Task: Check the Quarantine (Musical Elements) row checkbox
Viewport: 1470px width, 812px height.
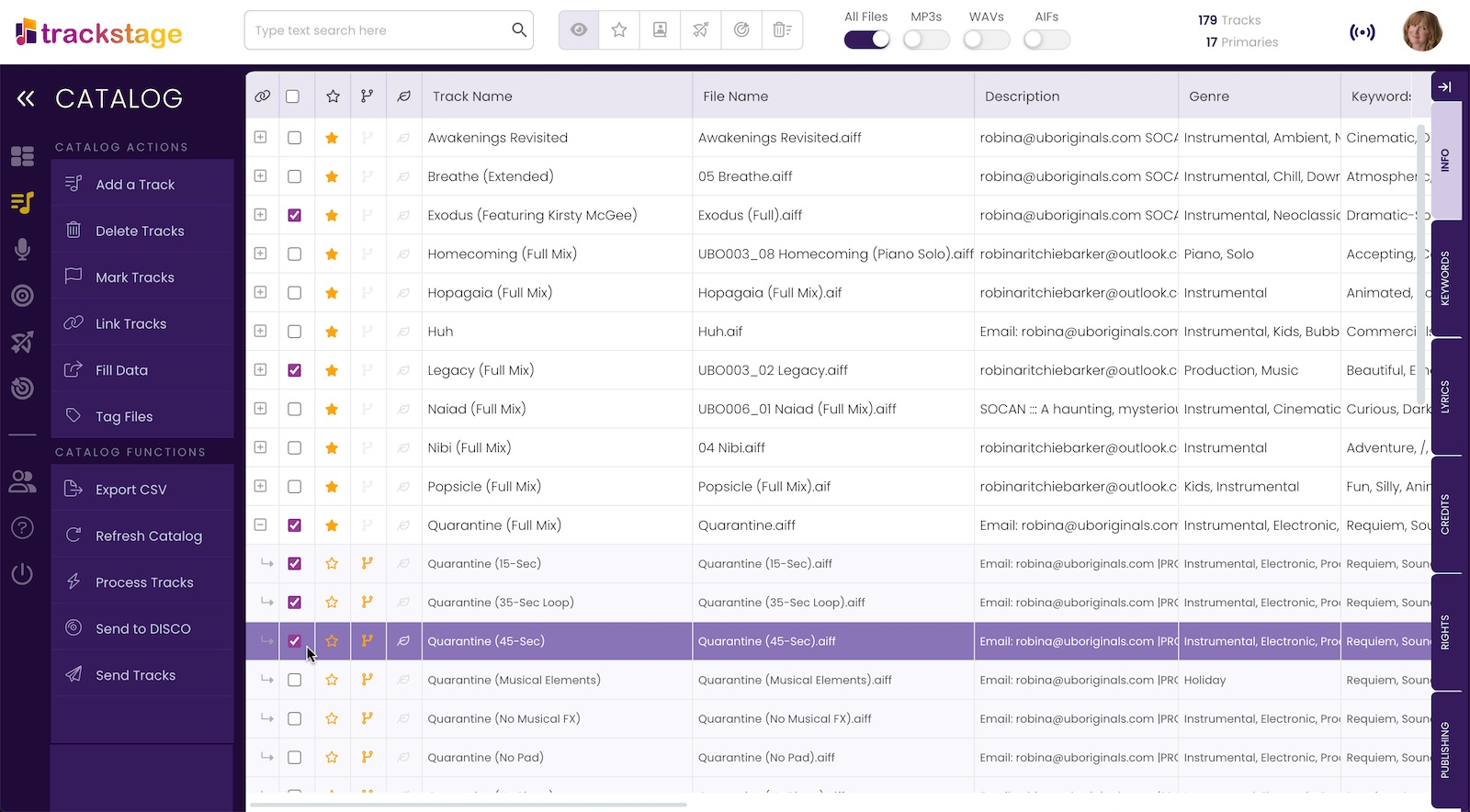Action: click(x=294, y=680)
